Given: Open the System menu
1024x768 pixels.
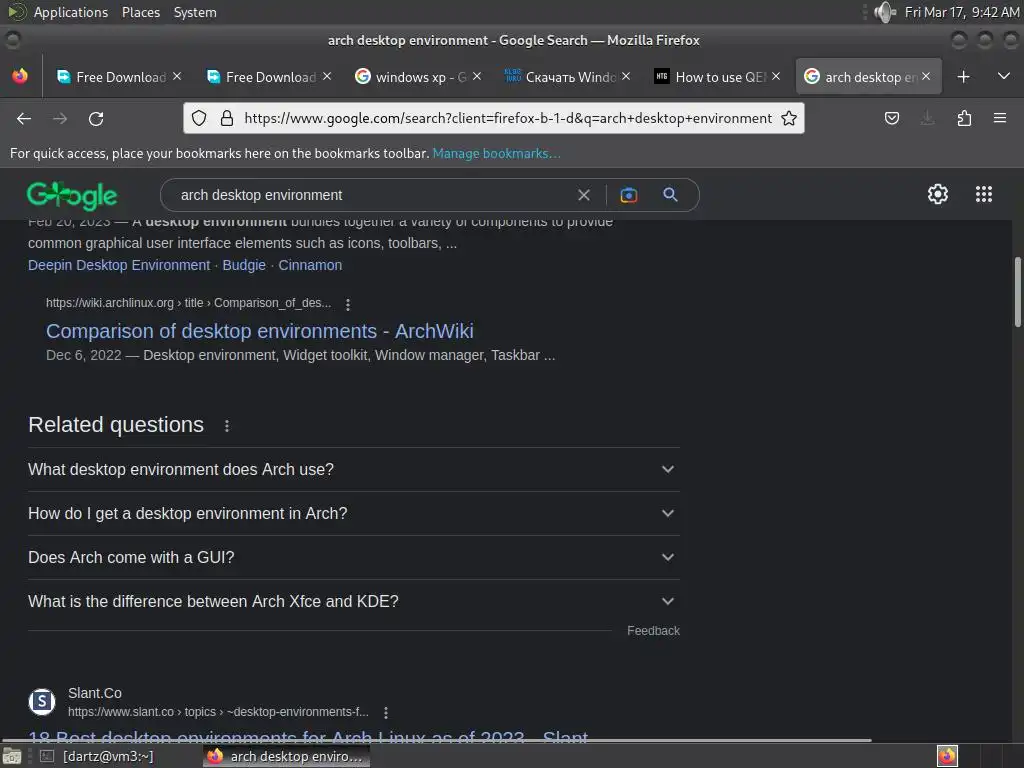Looking at the screenshot, I should pos(195,12).
